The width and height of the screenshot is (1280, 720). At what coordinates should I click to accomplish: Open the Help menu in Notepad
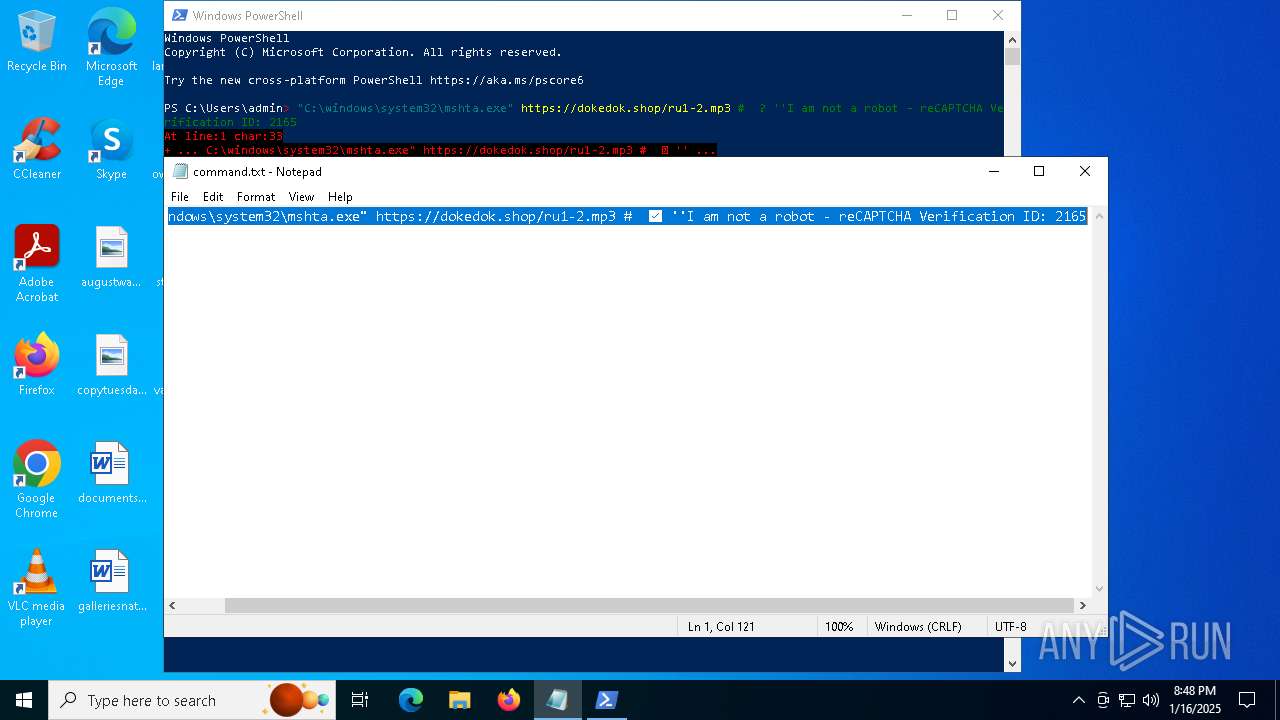[340, 197]
